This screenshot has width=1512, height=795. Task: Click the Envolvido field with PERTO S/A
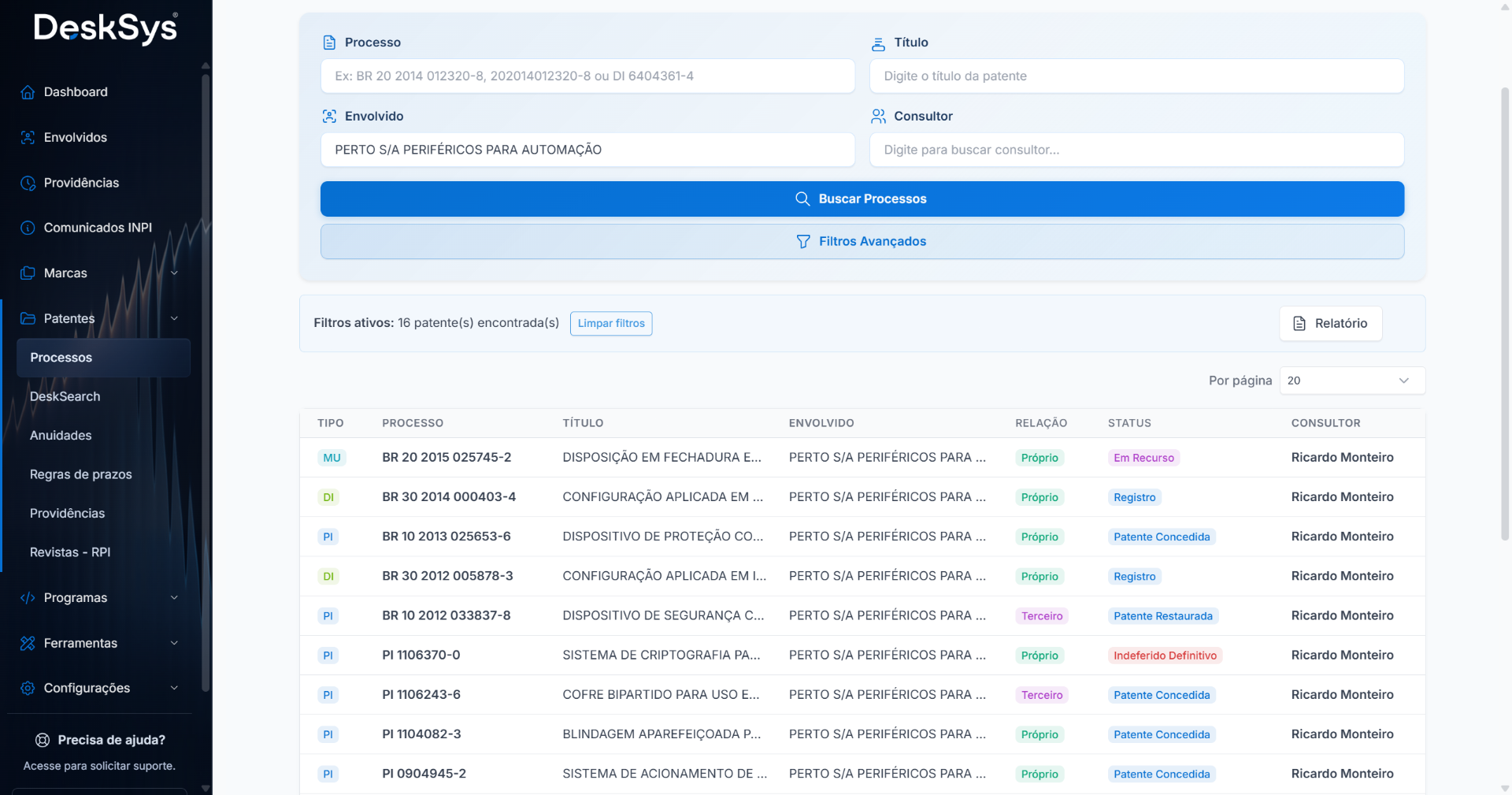coord(587,150)
